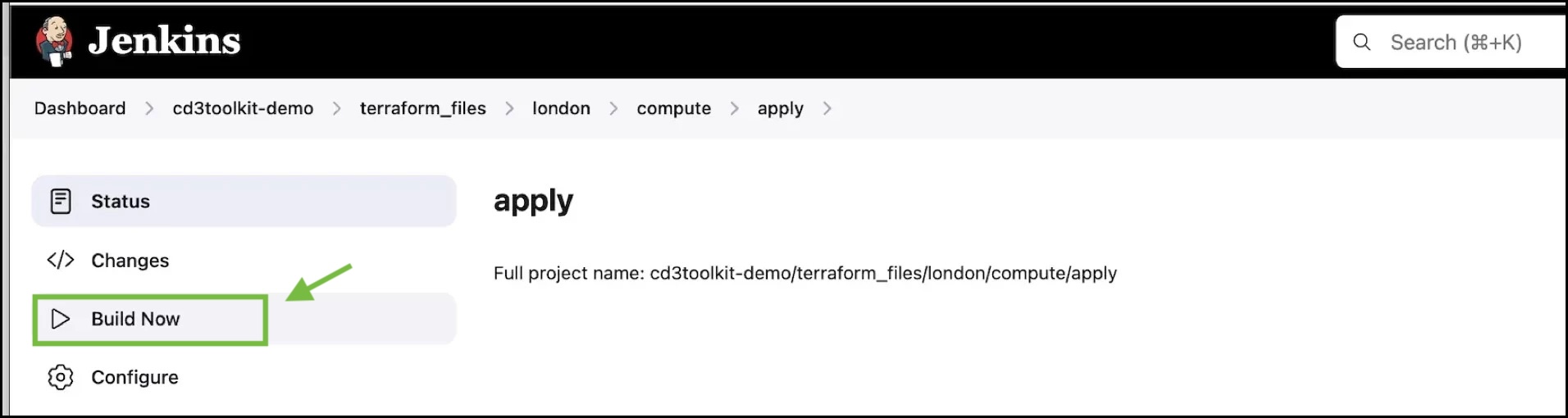
Task: Click the Configure gear icon
Action: pyautogui.click(x=61, y=377)
